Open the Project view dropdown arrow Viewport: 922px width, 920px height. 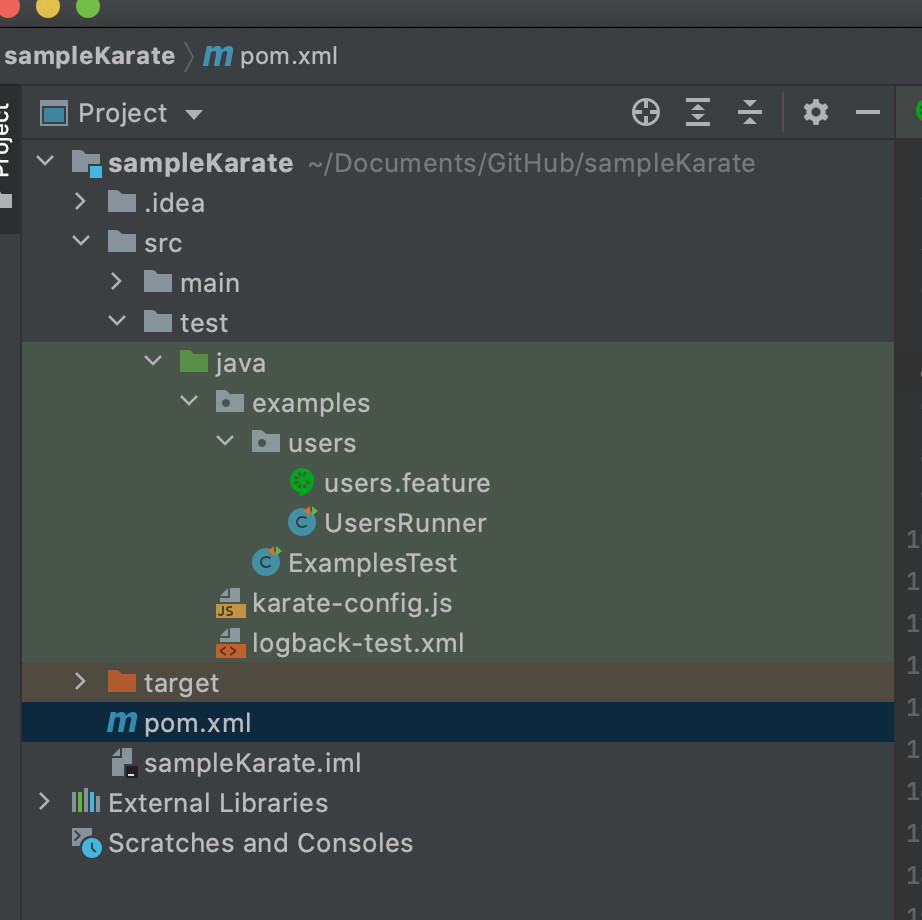click(x=193, y=114)
